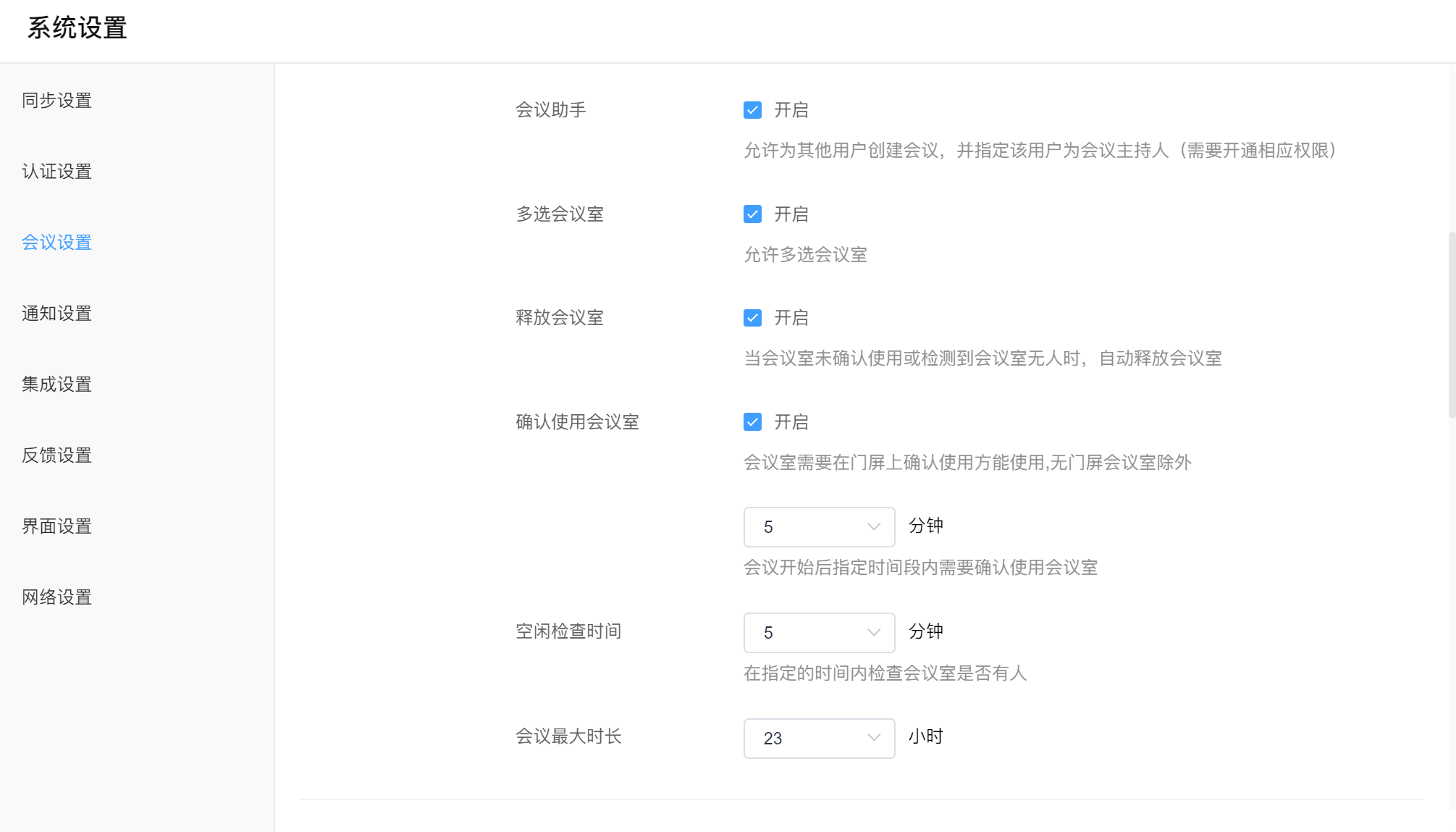Disable the 释放会议室 checkbox
Image resolution: width=1456 pixels, height=832 pixels.
click(752, 318)
